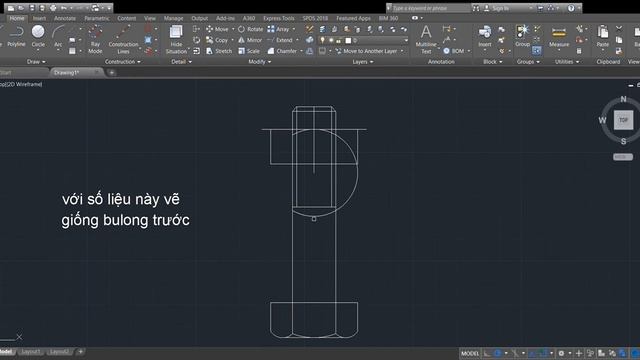Click the white layer color swatch
Image resolution: width=640 pixels, height=360 pixels.
pos(348,40)
